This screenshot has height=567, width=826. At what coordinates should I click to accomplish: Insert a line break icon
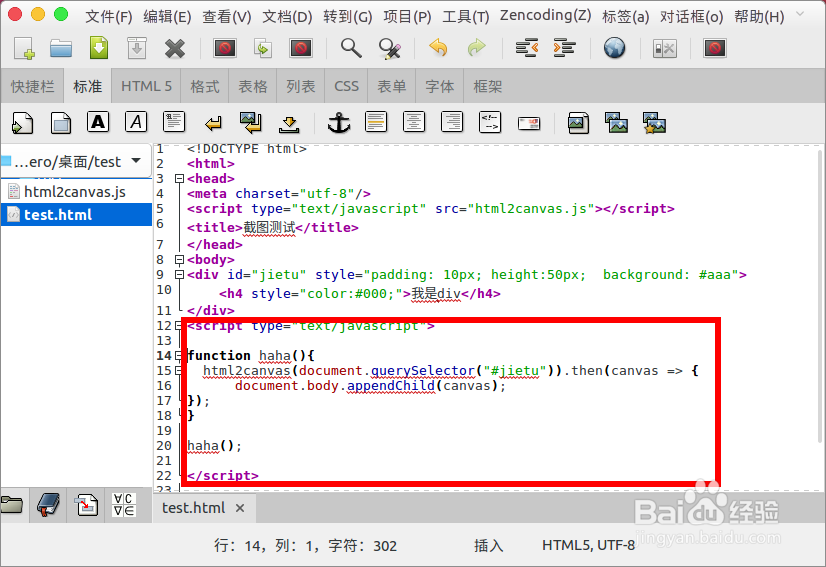pos(213,124)
